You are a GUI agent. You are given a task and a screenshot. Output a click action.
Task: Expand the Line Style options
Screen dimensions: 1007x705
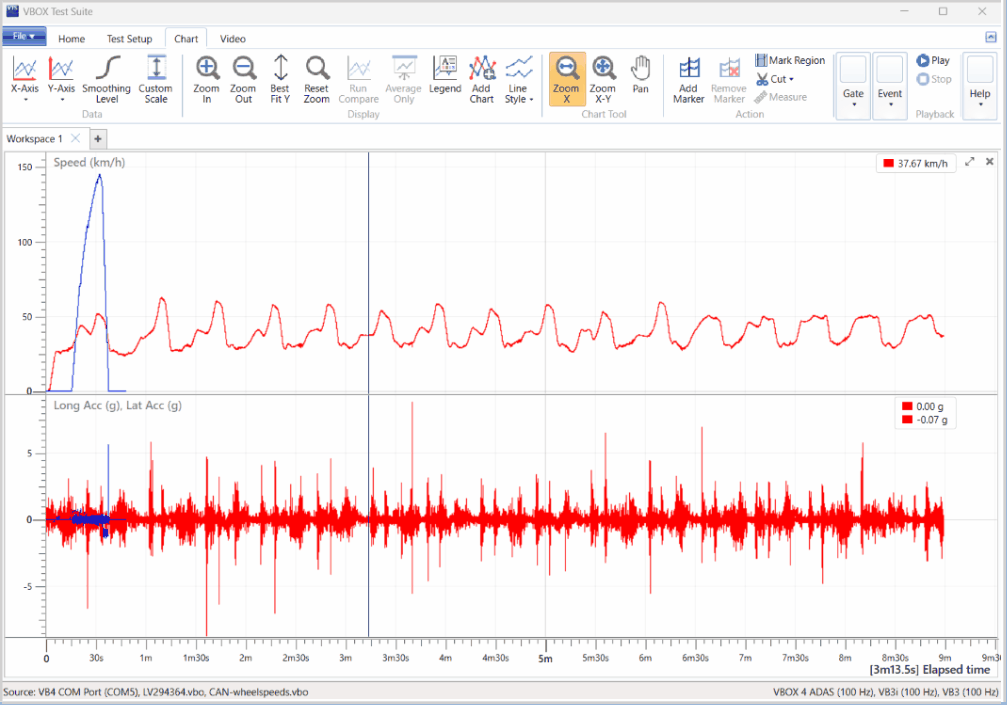(519, 80)
